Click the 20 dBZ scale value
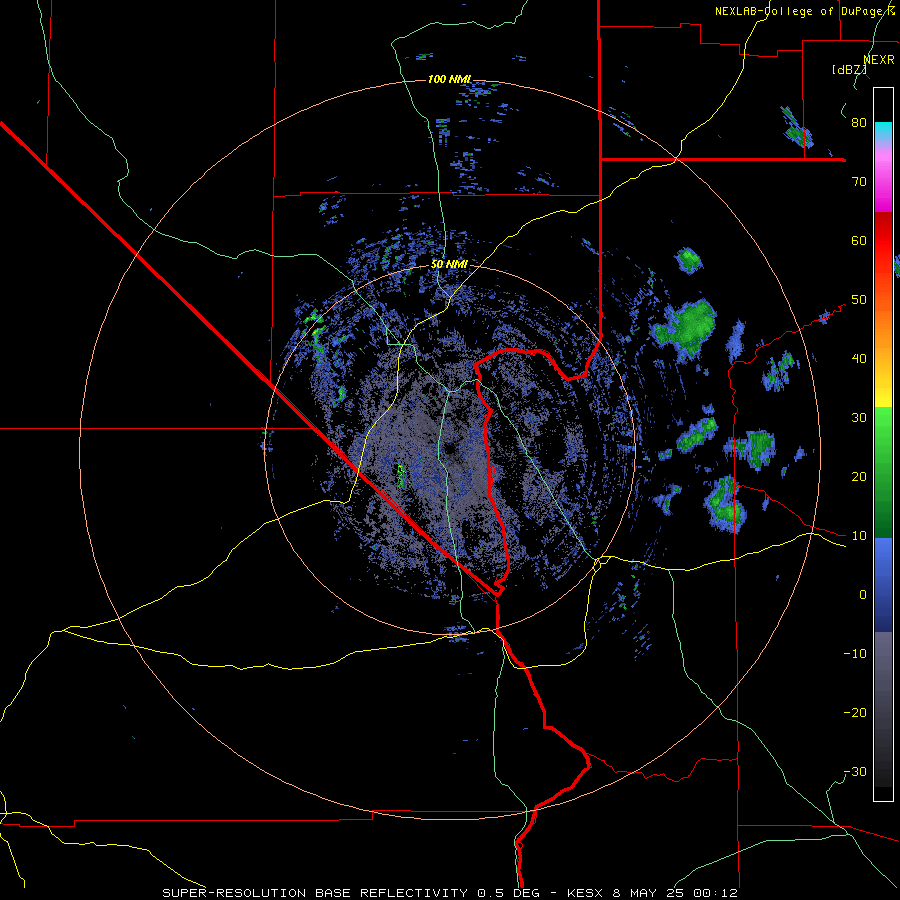Viewport: 900px width, 900px height. coord(859,477)
